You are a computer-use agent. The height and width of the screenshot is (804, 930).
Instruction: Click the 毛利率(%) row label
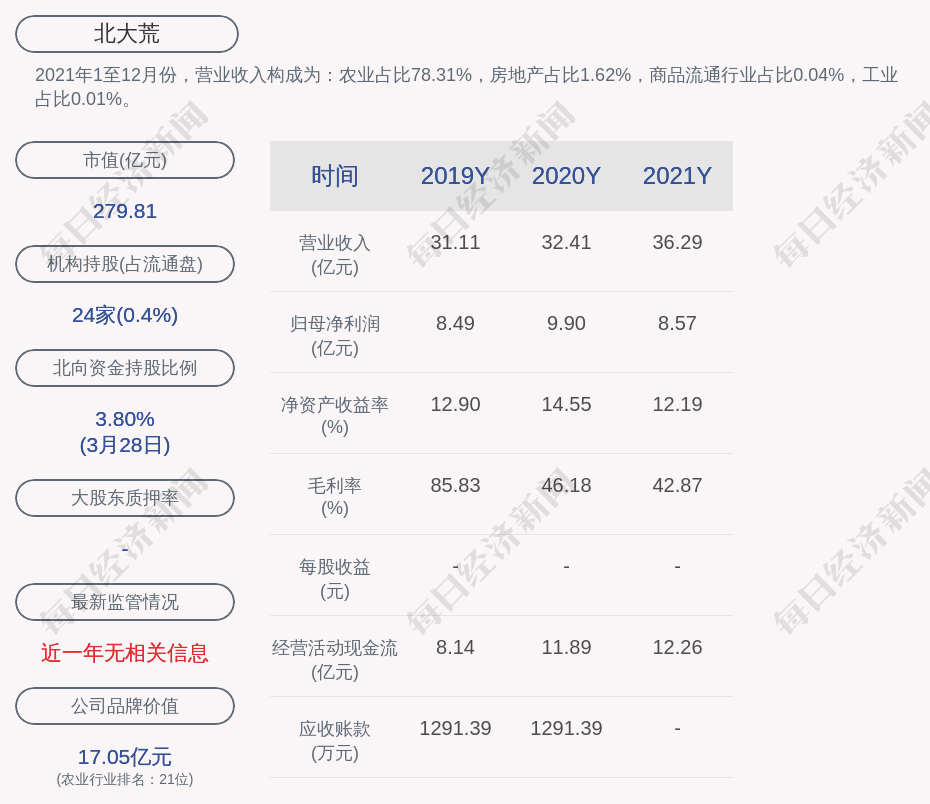[335, 497]
